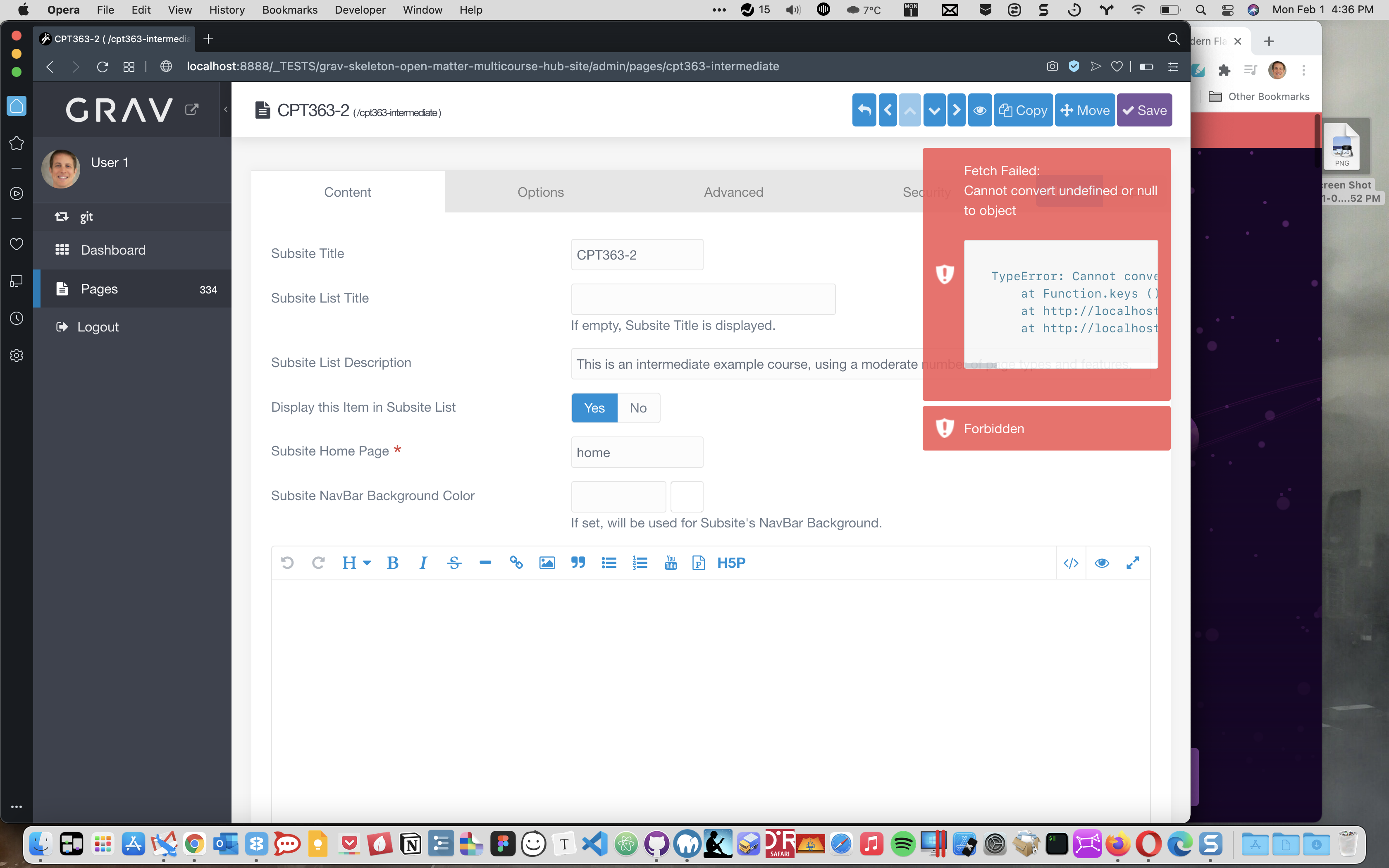Click the Subsite List Title input field
This screenshot has height=868, width=1389.
point(703,299)
